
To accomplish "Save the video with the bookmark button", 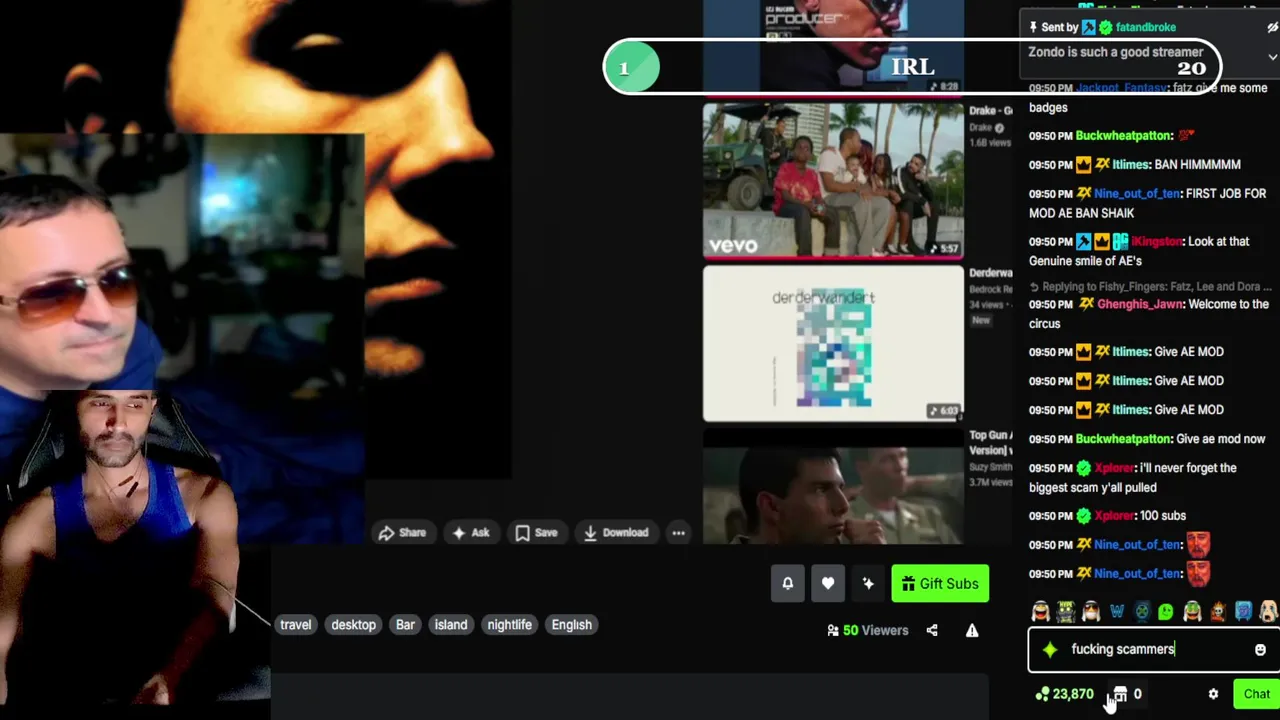I will [536, 533].
